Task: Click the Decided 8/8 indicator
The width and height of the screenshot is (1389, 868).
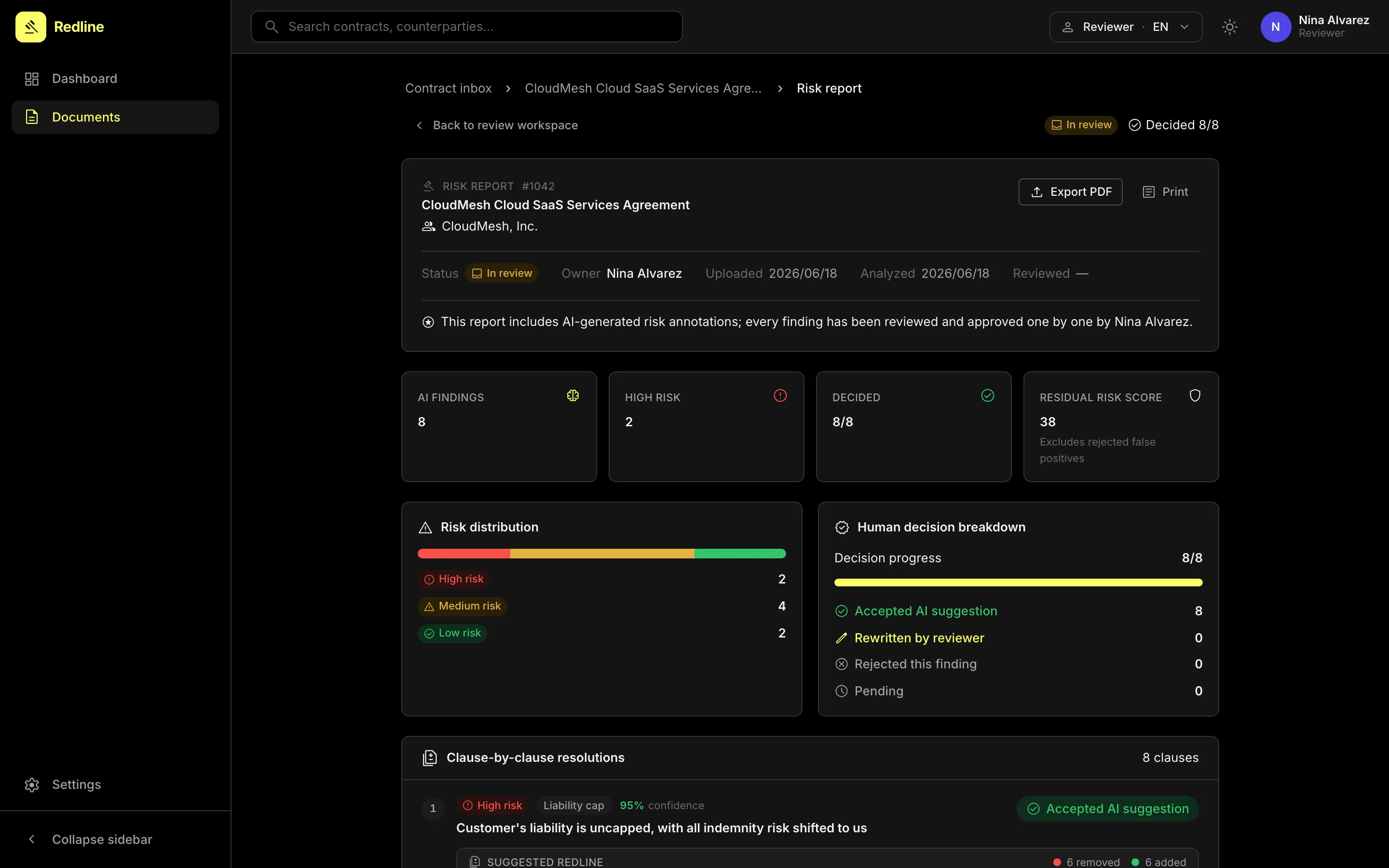Action: tap(1173, 124)
